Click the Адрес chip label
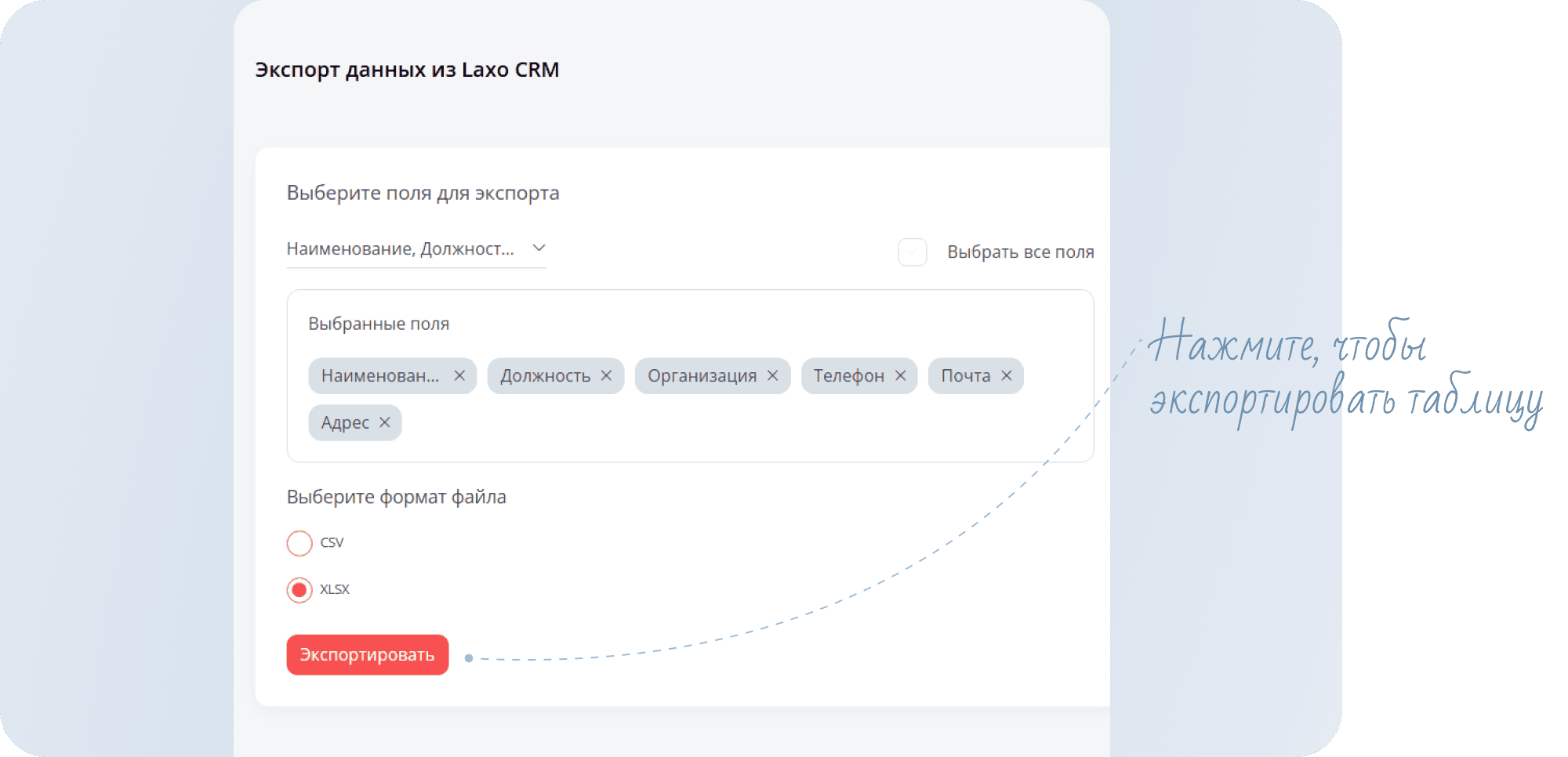This screenshot has width=1568, height=757. pos(345,423)
